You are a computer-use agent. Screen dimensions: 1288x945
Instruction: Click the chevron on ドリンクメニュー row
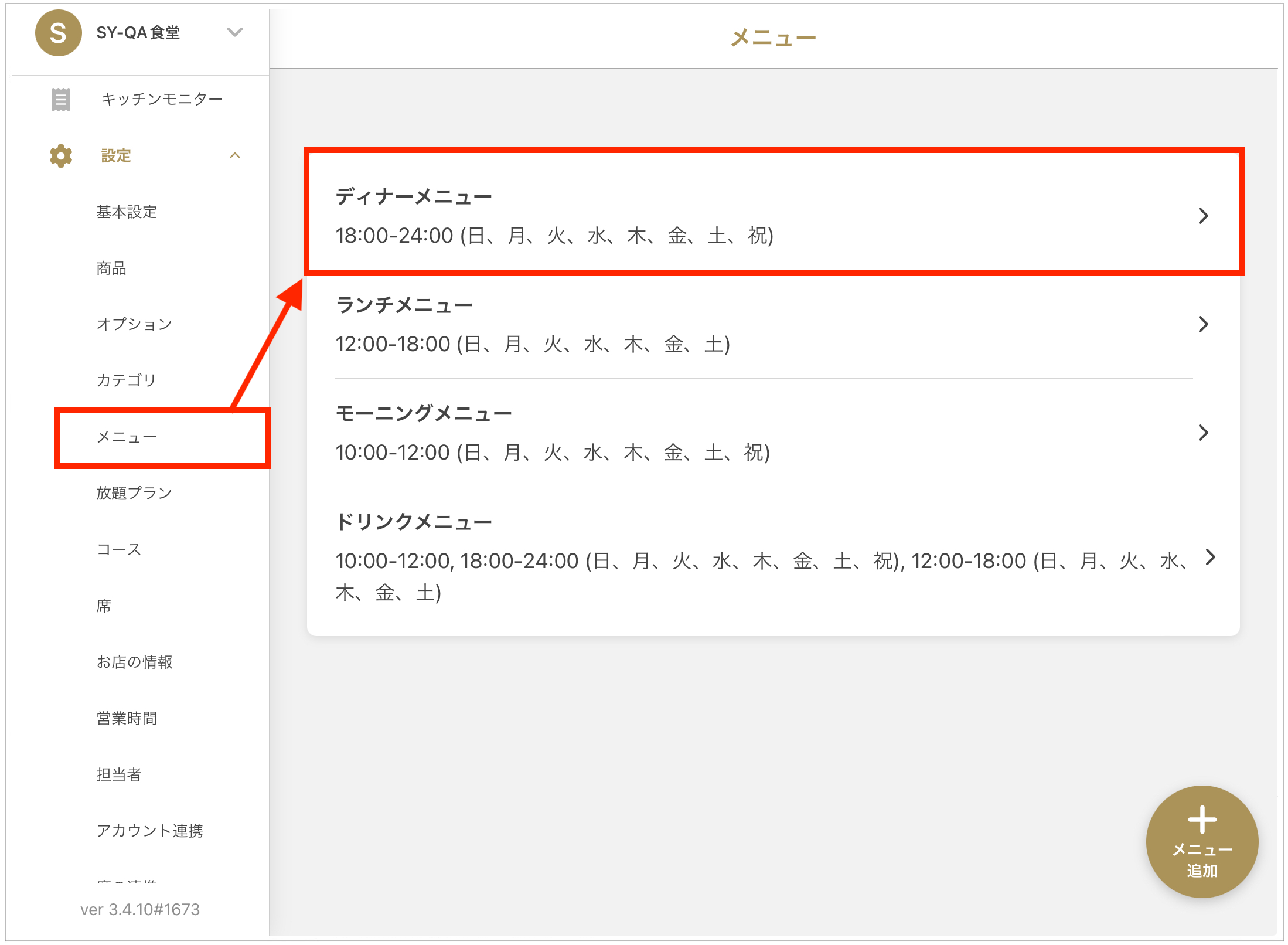click(1210, 557)
